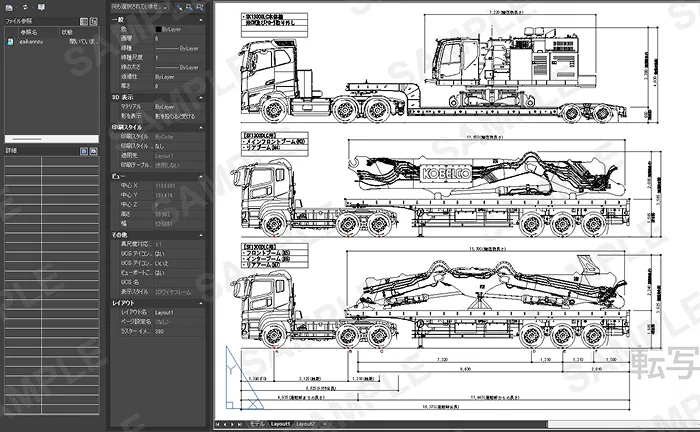
Task: Click the 中心 X value
Action: (179, 186)
